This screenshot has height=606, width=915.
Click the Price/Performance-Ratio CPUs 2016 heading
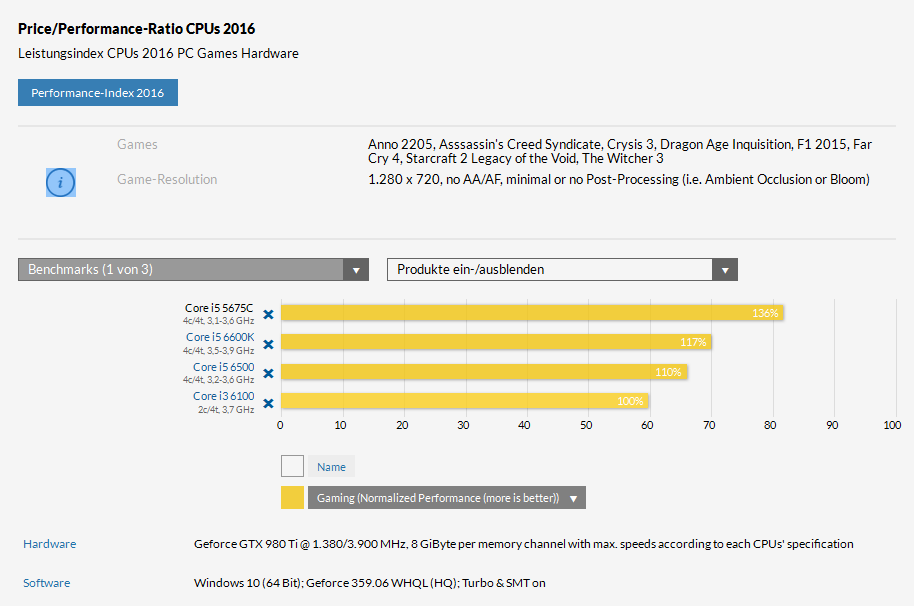137,29
